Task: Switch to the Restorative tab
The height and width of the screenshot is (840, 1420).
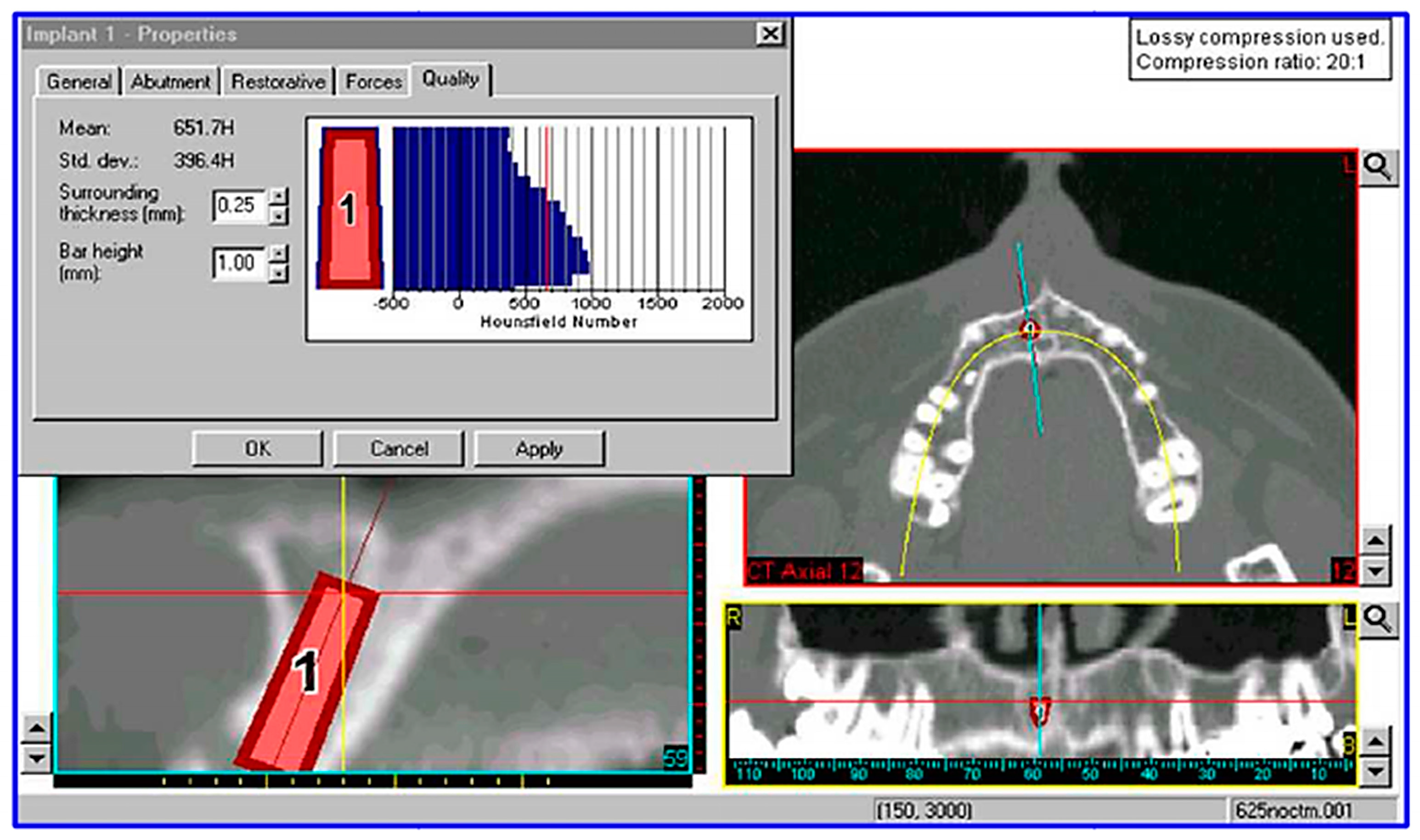Action: click(x=278, y=82)
